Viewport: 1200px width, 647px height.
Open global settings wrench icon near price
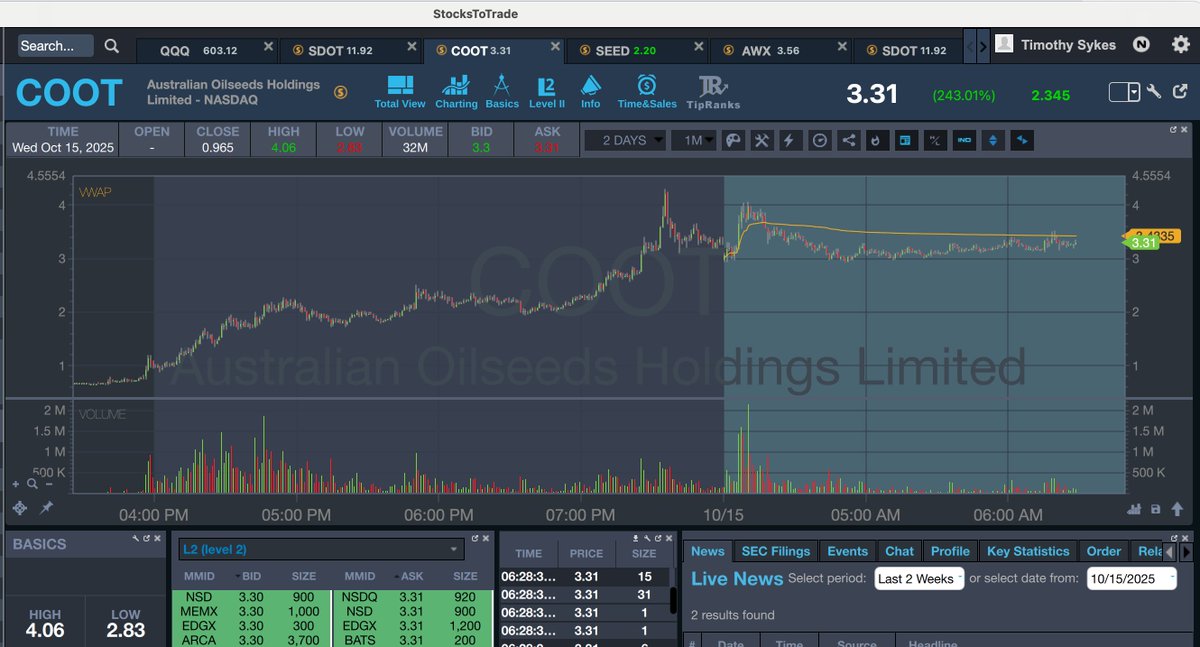(1154, 92)
